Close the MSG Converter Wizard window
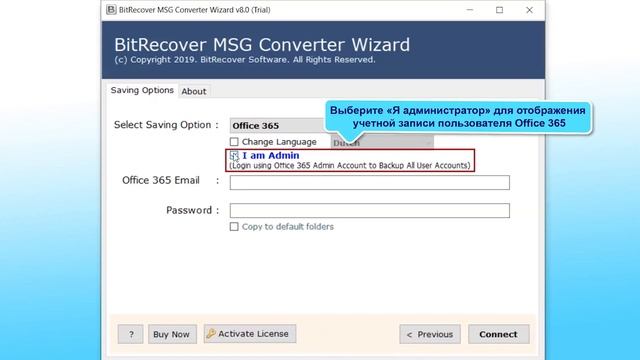 tap(529, 10)
